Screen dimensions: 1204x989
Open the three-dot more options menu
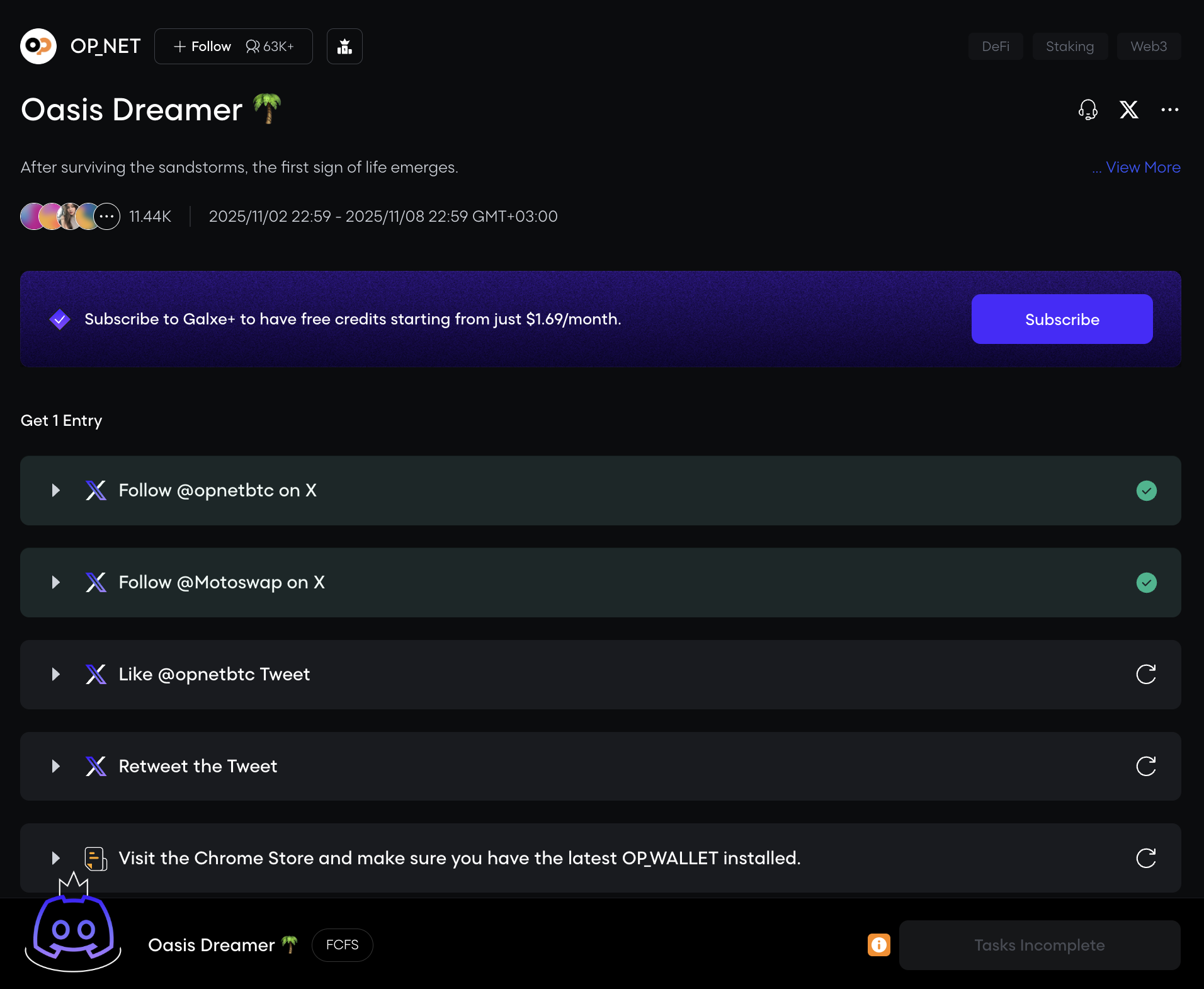(1169, 110)
